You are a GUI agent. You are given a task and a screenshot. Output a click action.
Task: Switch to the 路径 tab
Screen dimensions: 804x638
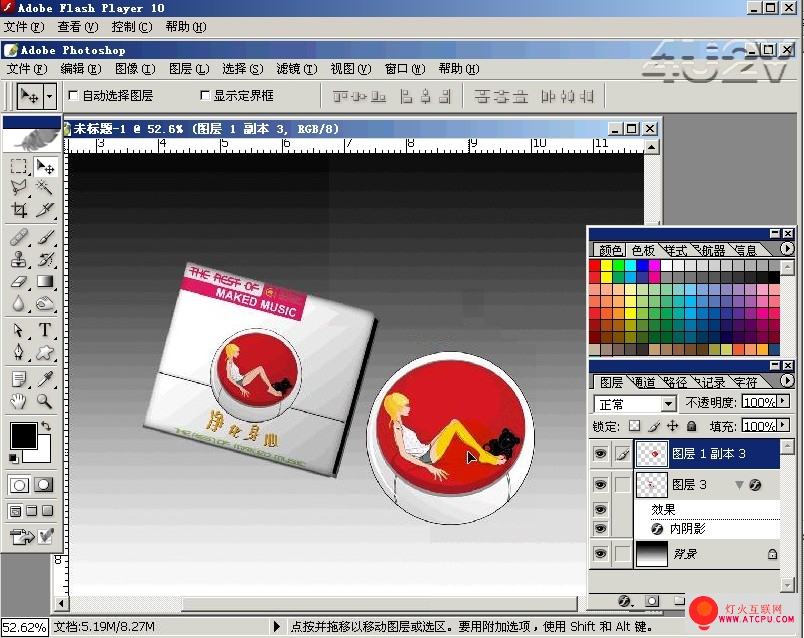click(x=675, y=382)
